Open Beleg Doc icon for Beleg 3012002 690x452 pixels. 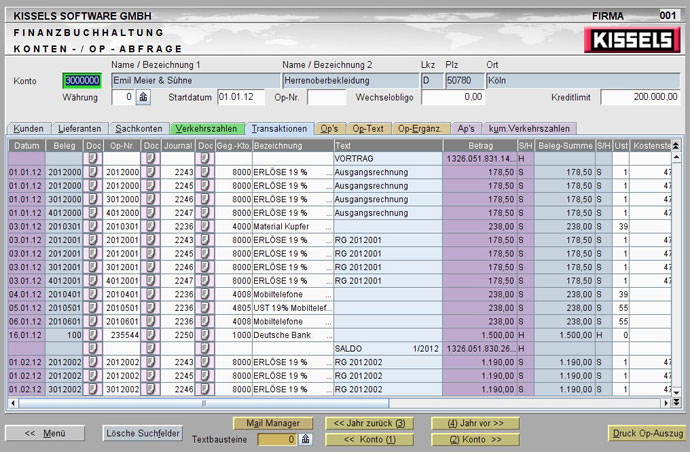coord(93,390)
